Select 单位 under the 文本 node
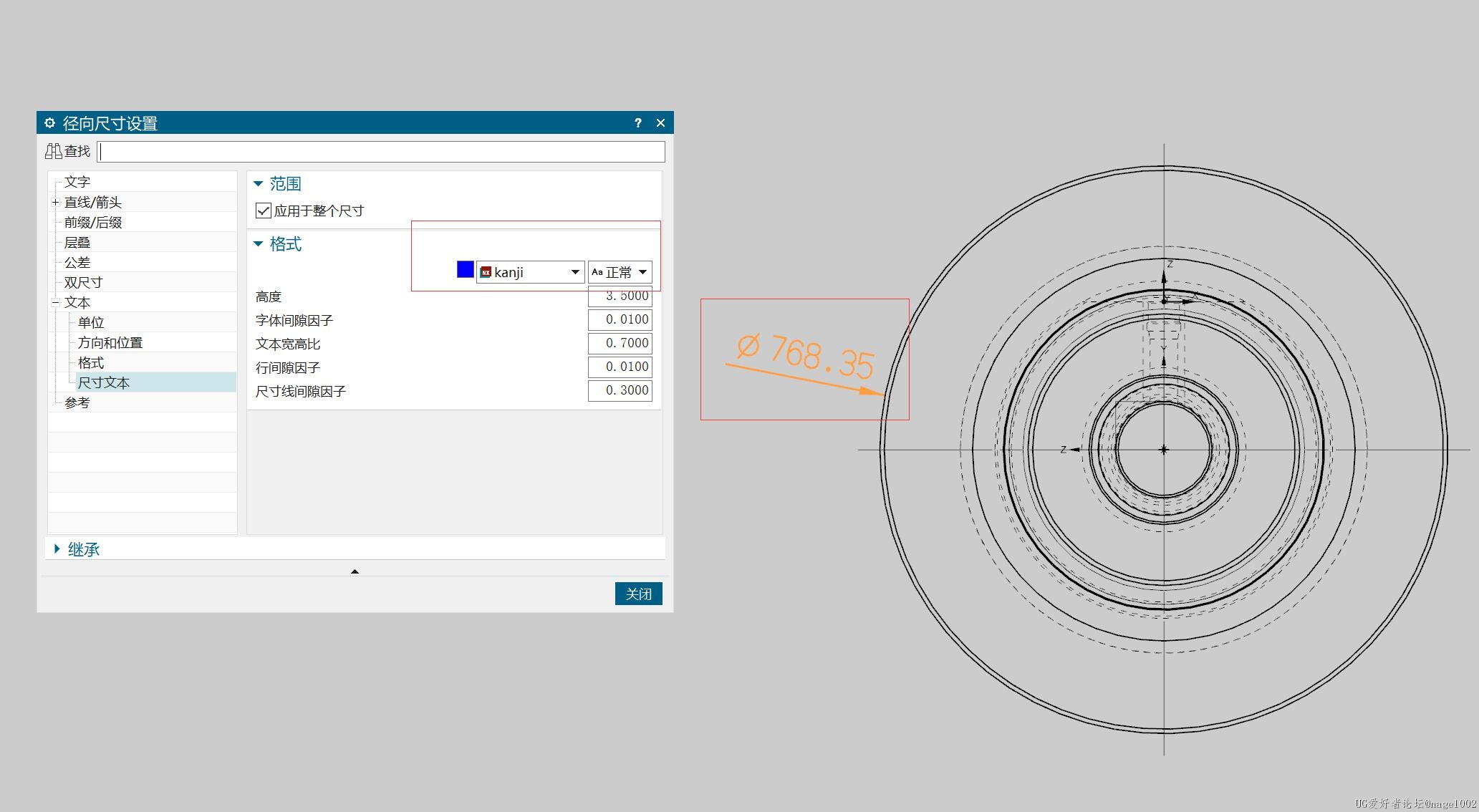 [91, 322]
